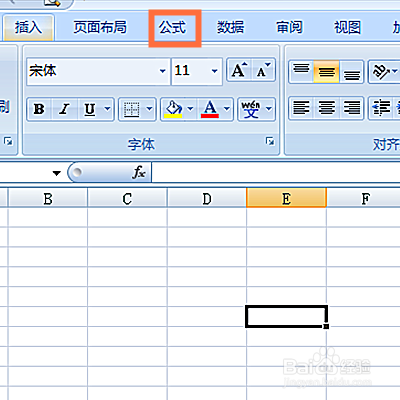This screenshot has width=400, height=400.
Task: Expand phonetic guide dropdown arrow
Action: click(x=269, y=109)
